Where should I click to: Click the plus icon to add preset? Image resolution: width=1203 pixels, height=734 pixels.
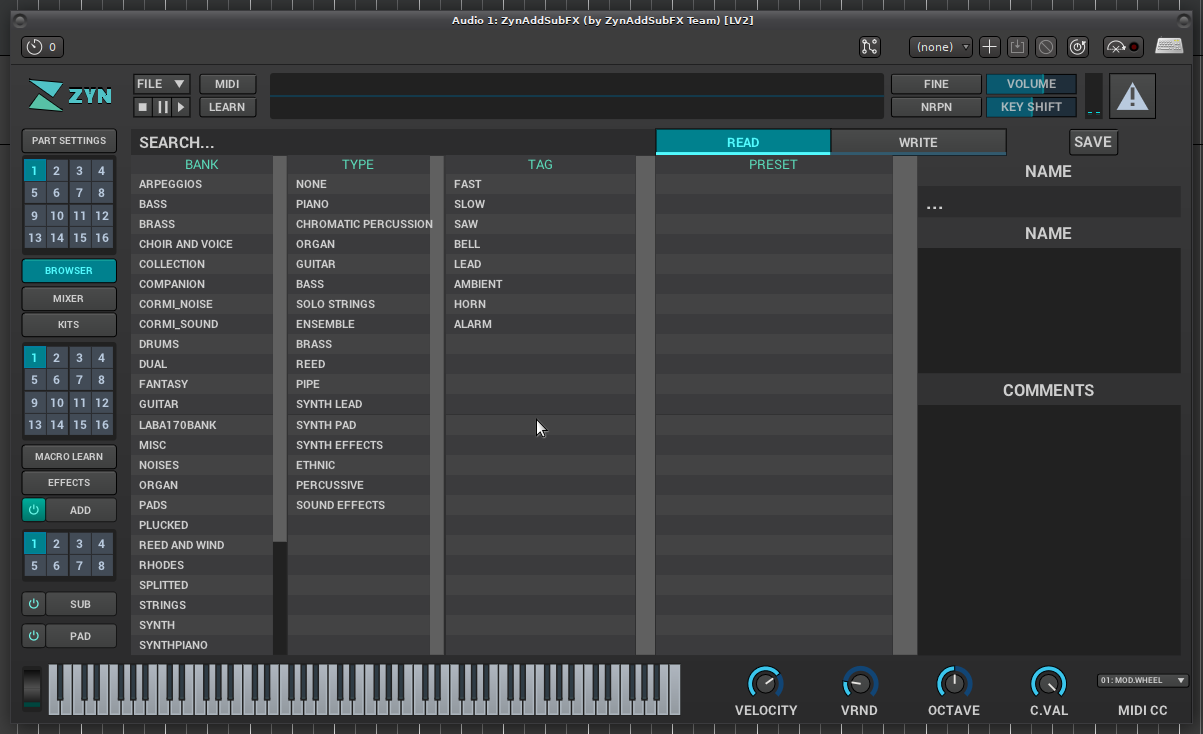pyautogui.click(x=989, y=47)
